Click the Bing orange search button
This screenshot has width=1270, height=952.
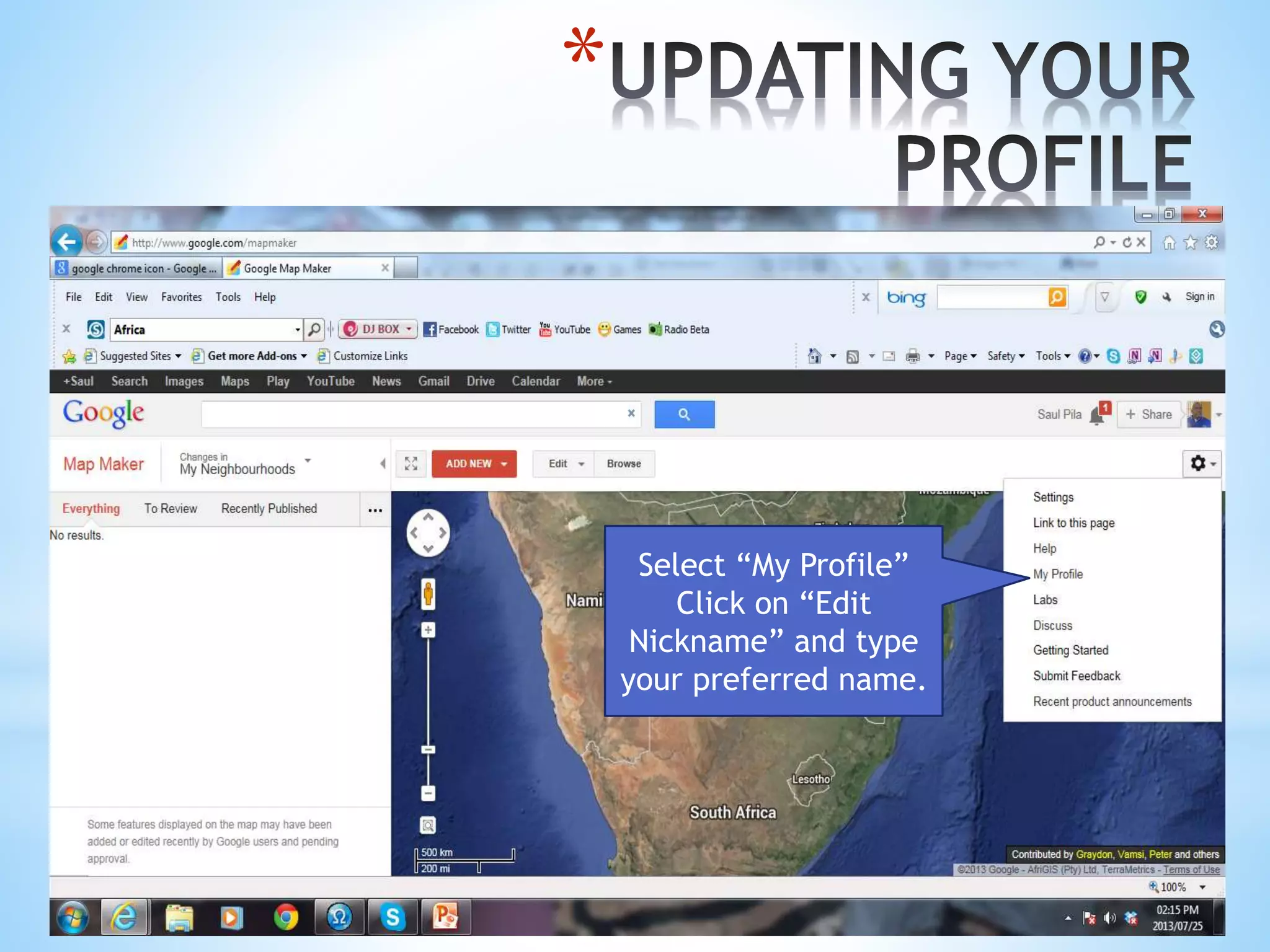tap(1057, 297)
